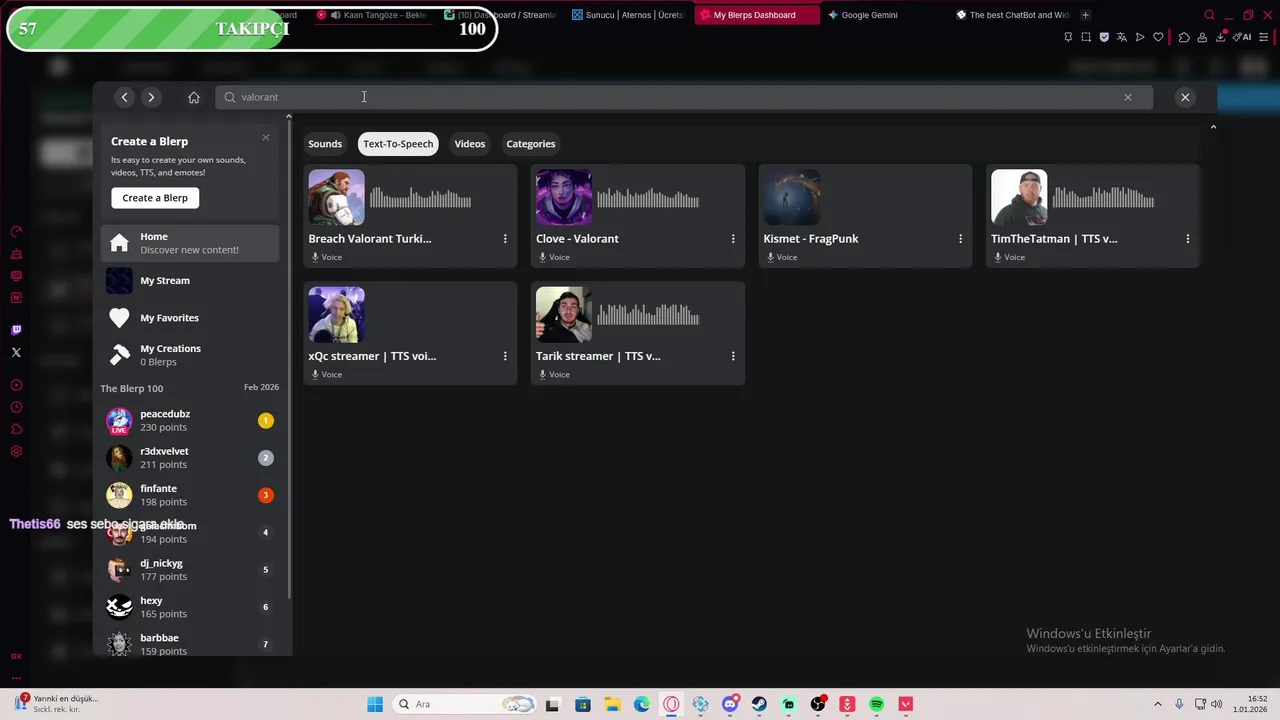The height and width of the screenshot is (720, 1280).
Task: Click the browser pin toolbar icon
Action: click(x=1068, y=37)
